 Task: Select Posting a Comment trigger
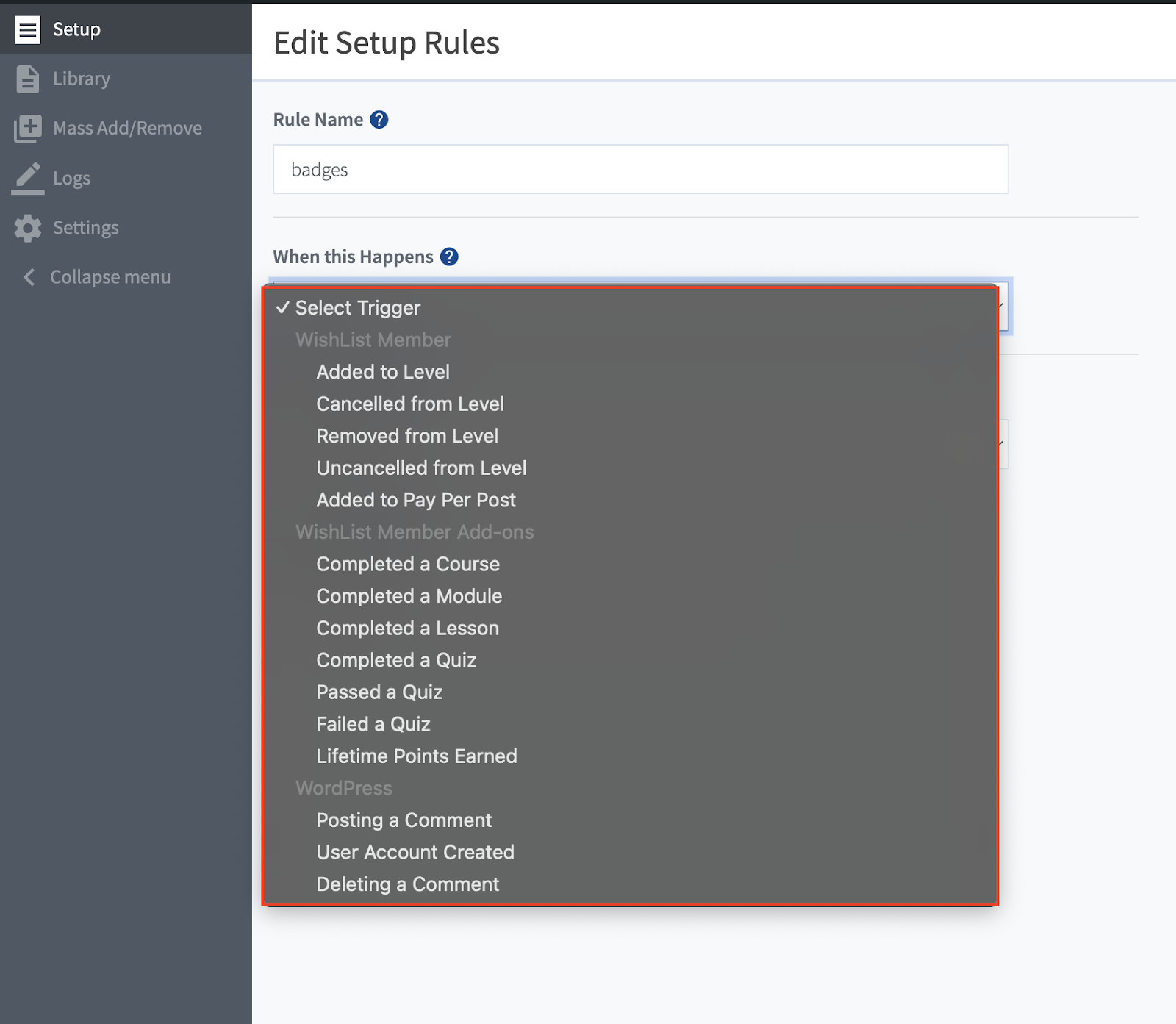coord(630,820)
